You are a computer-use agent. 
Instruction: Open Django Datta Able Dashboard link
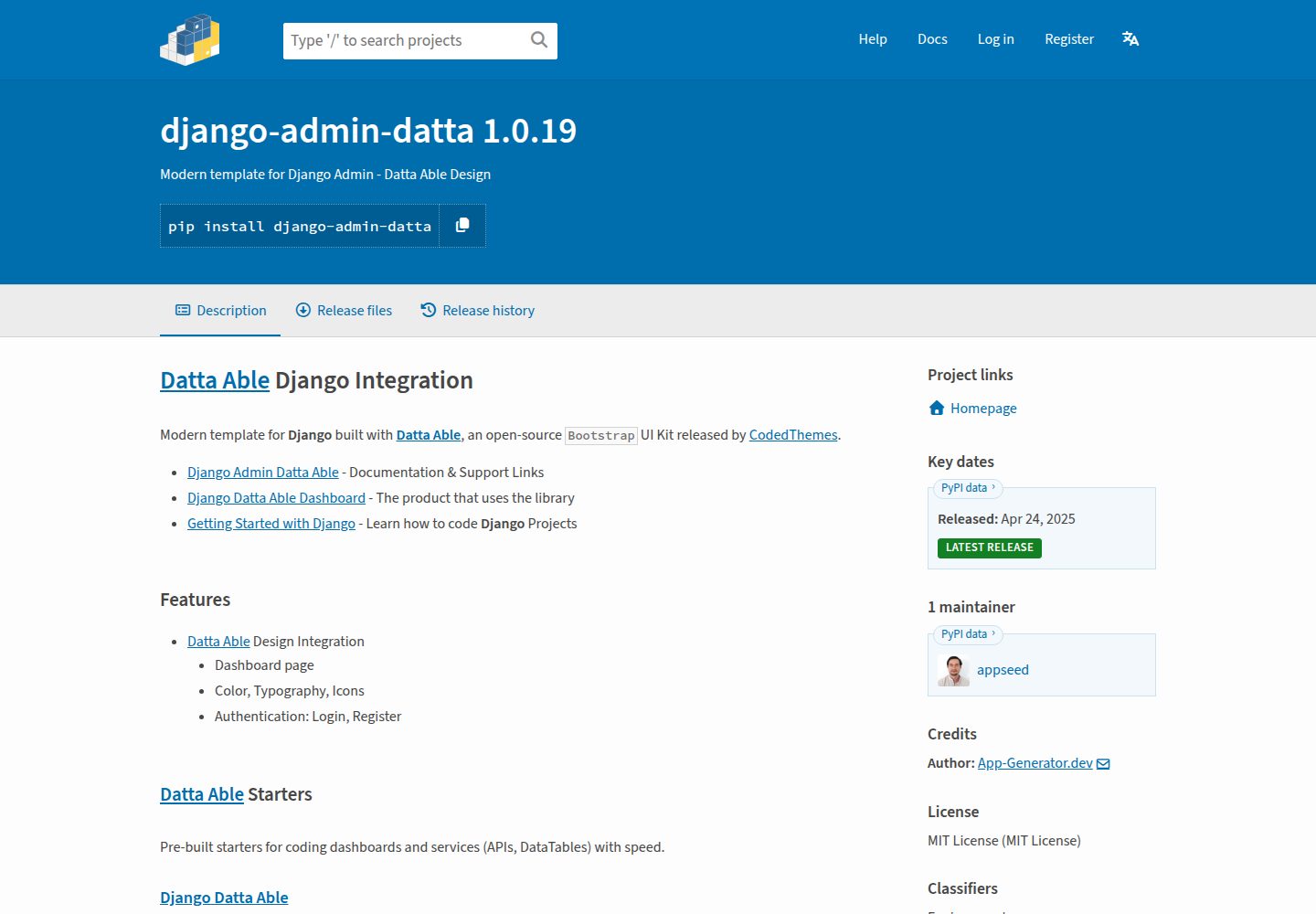pyautogui.click(x=276, y=498)
